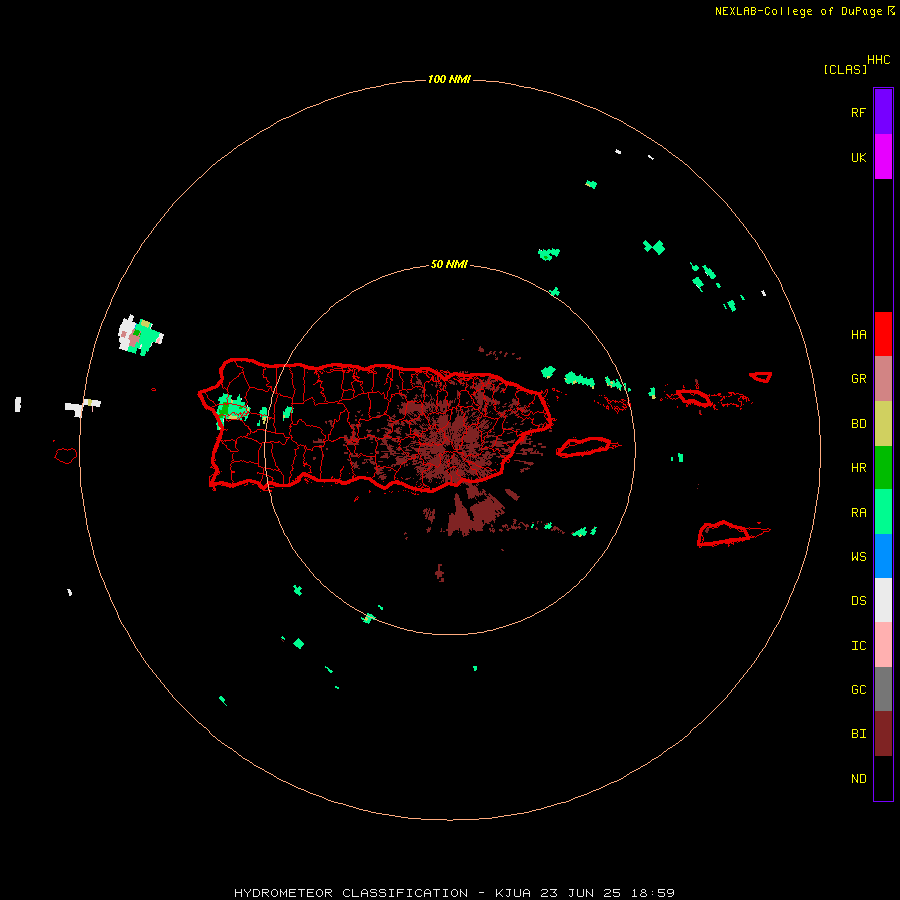This screenshot has height=900, width=900.
Task: Click the DS legend label
Action: click(858, 601)
